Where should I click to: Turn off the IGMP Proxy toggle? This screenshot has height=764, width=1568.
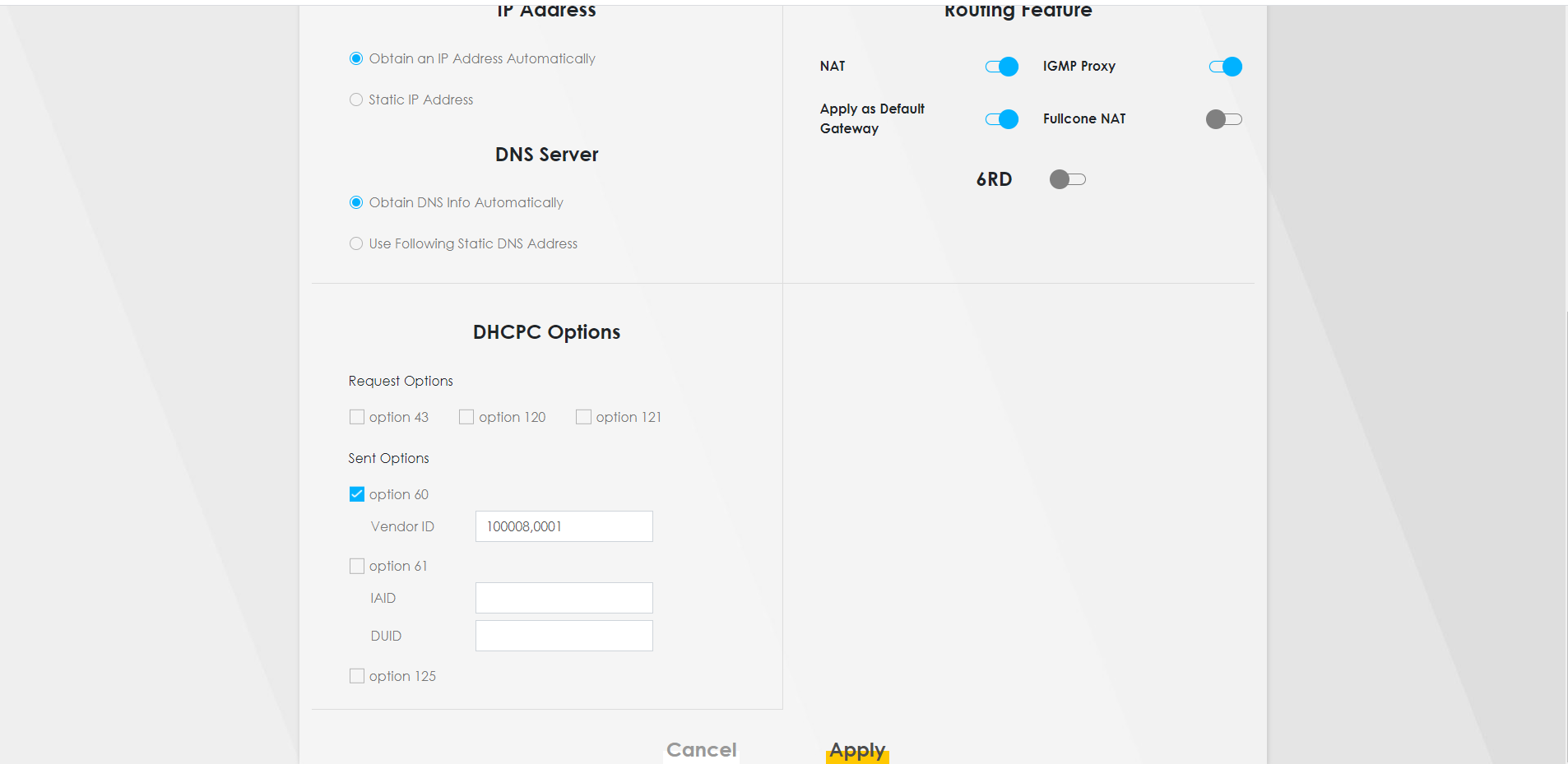(1225, 67)
